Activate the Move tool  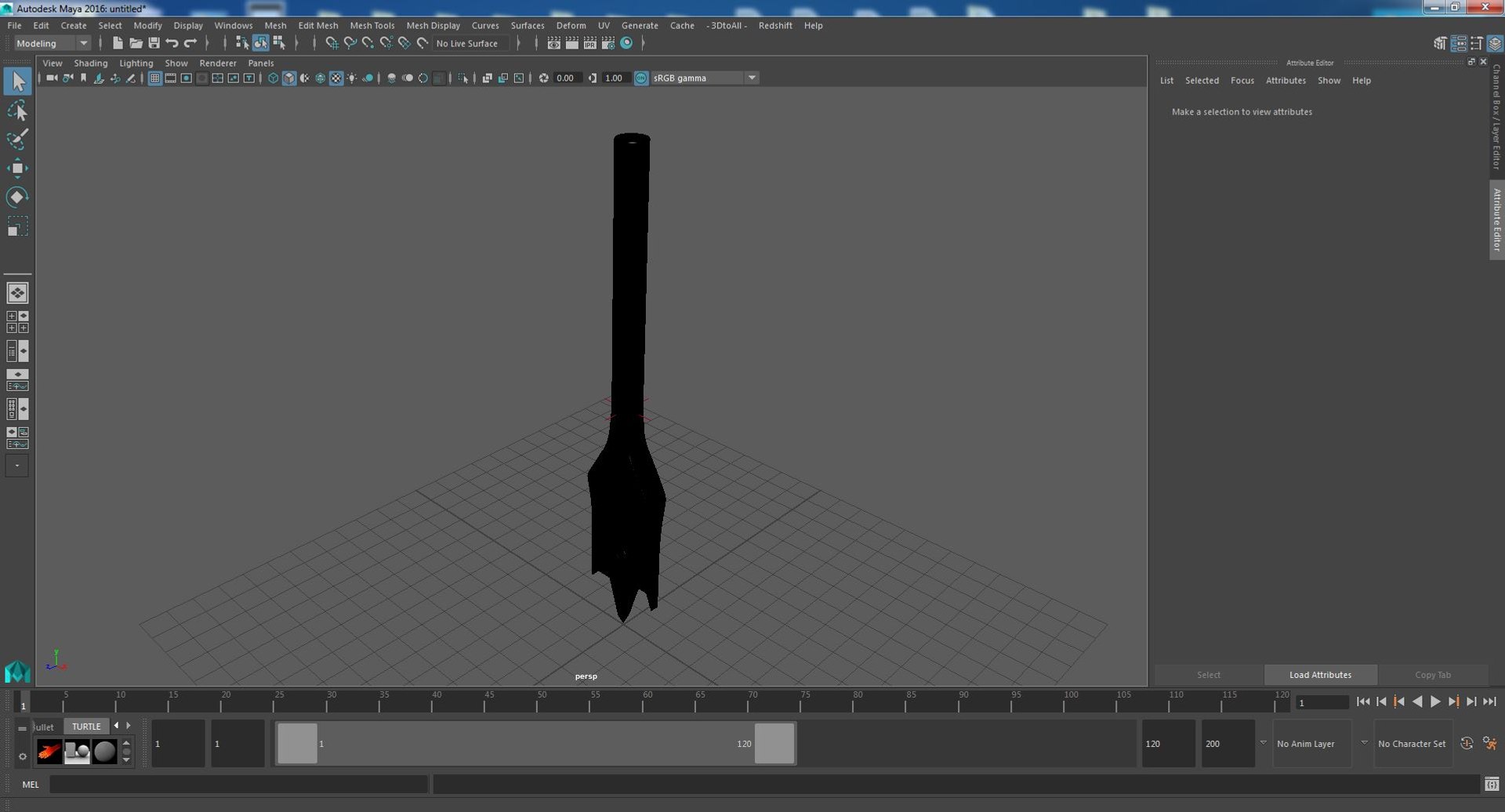[x=17, y=169]
